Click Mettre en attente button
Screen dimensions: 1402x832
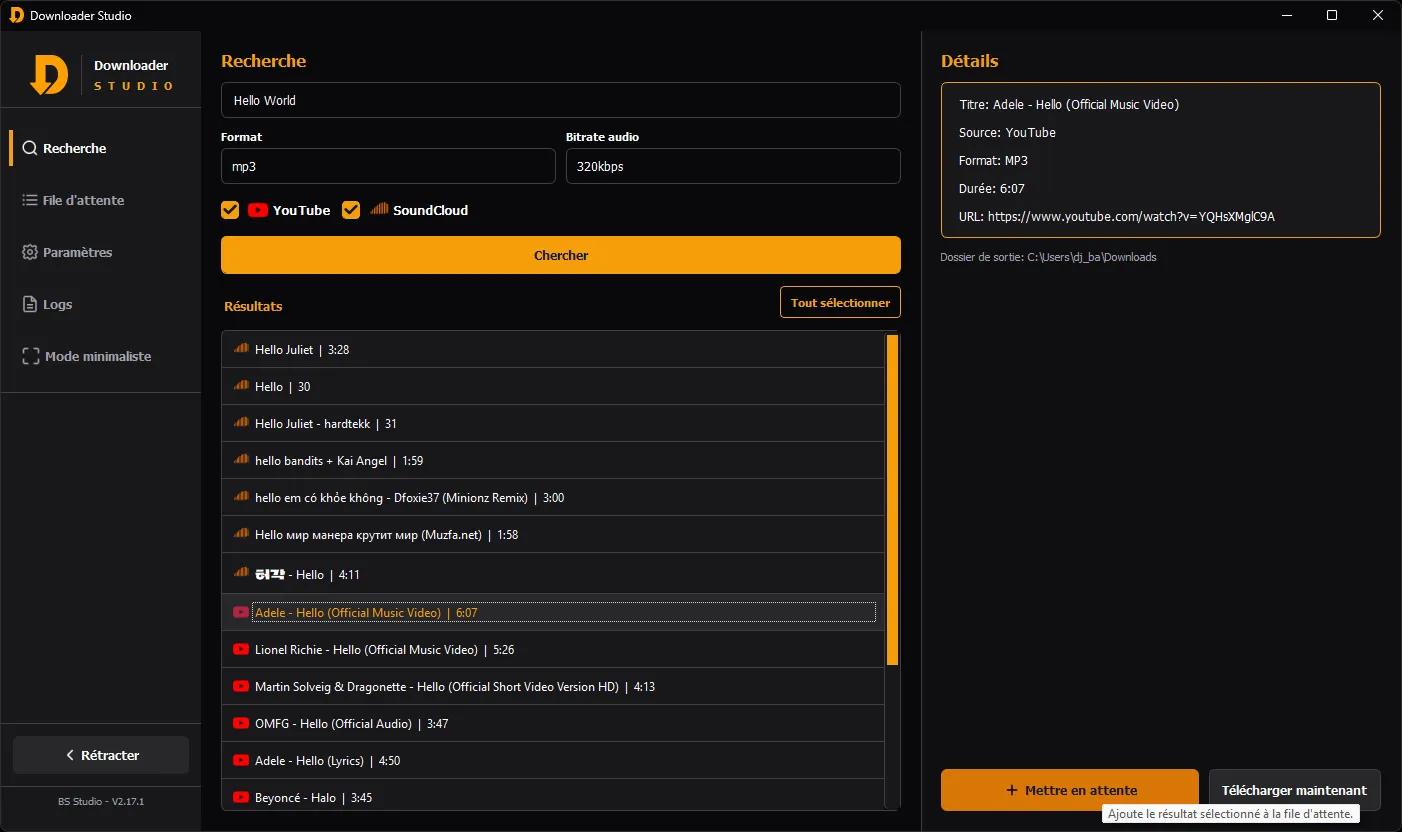(1070, 790)
